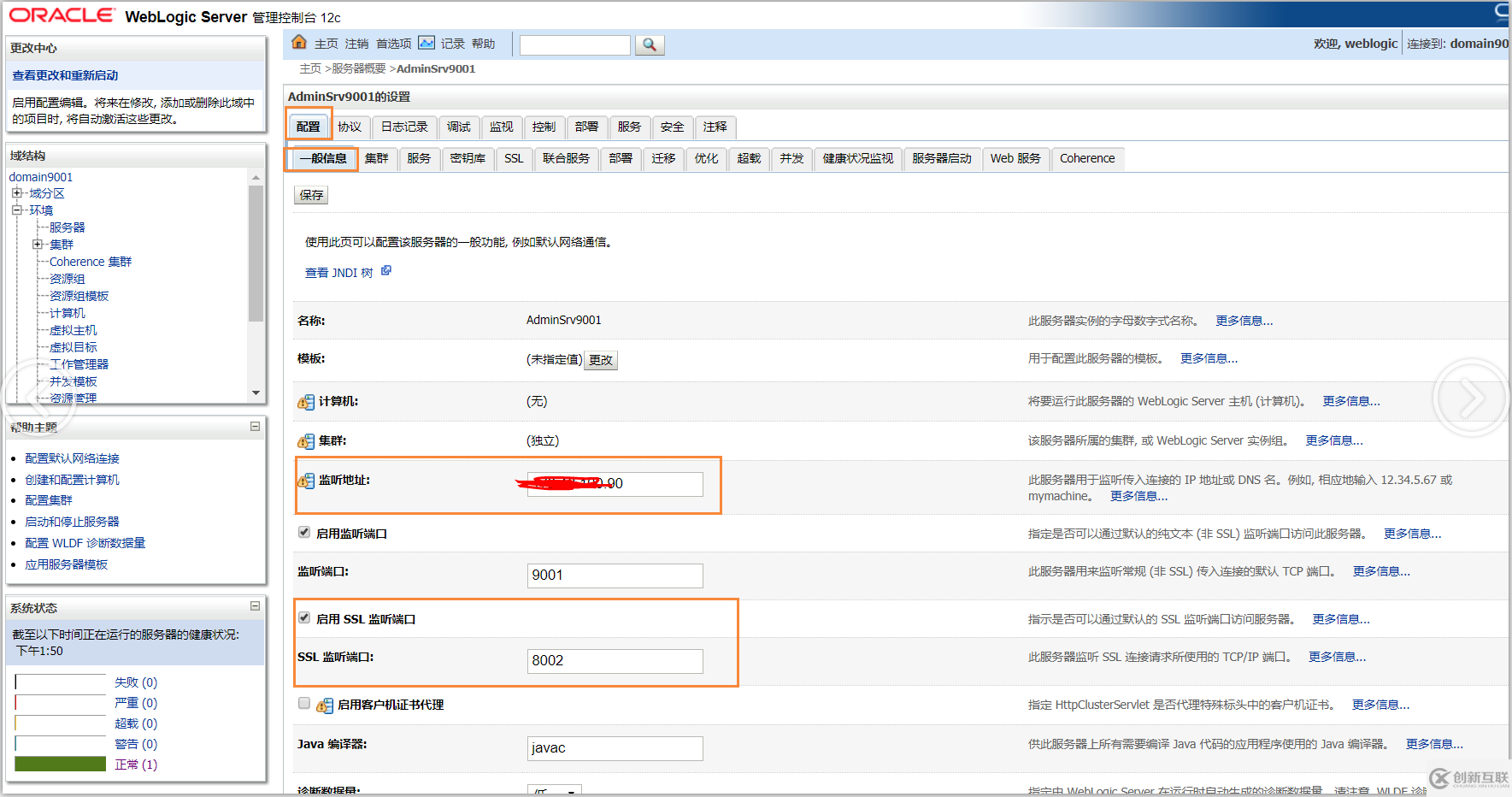Screen dimensions: 1512x797
Task: Open the Coherence sub-tab
Action: [x=1088, y=158]
